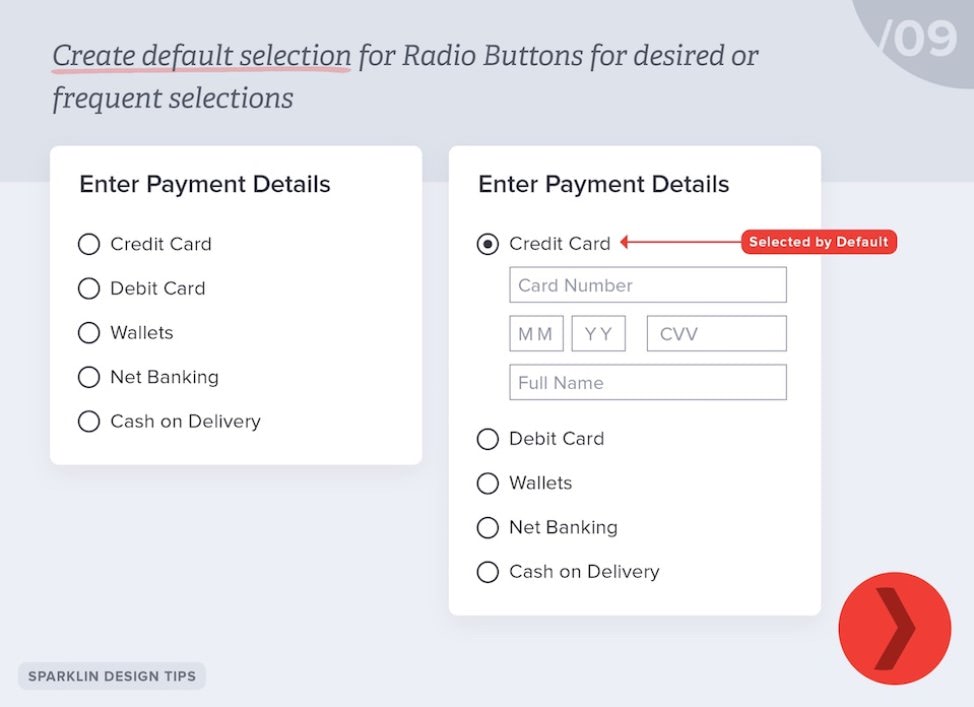Viewport: 974px width, 707px height.
Task: Click the Card Number input field
Action: tap(648, 285)
